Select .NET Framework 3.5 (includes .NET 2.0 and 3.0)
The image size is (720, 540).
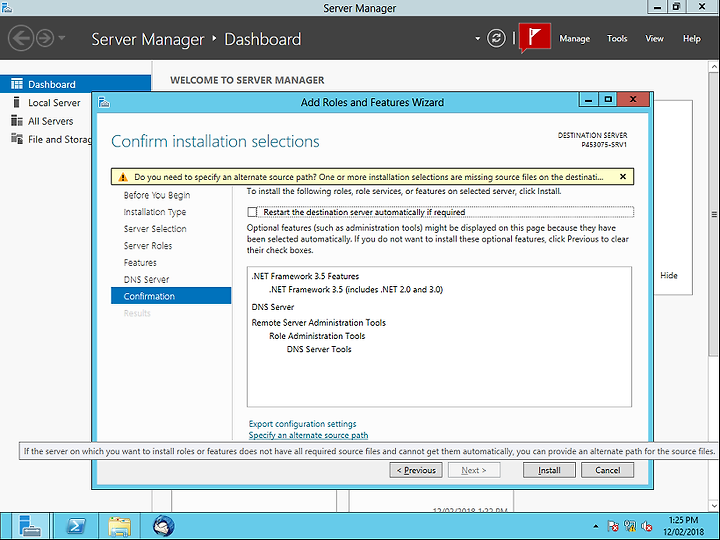click(356, 289)
